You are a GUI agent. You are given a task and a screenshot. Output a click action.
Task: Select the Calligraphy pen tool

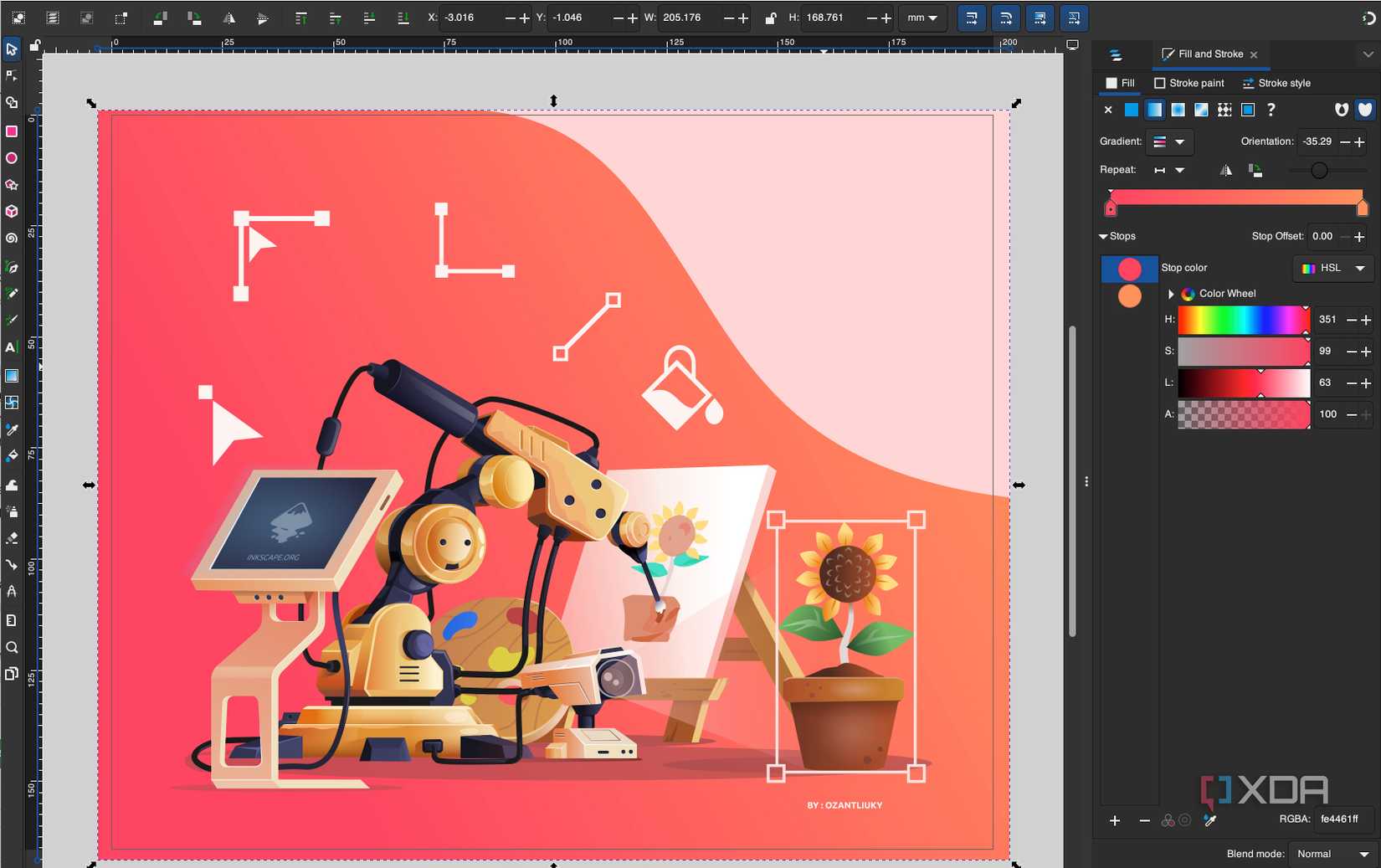pyautogui.click(x=12, y=319)
